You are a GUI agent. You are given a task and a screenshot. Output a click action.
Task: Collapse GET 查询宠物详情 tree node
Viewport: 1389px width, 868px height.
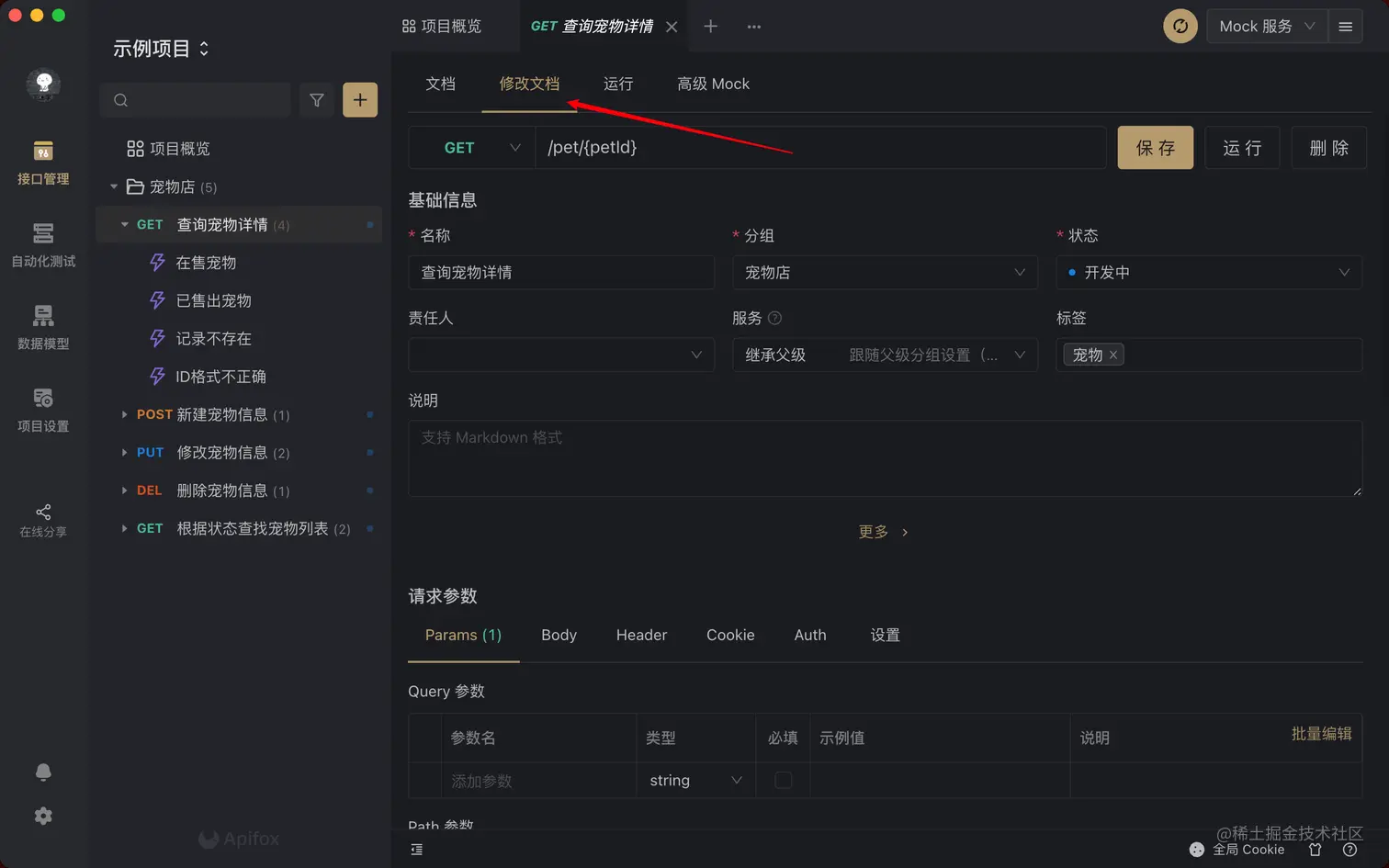(x=124, y=224)
